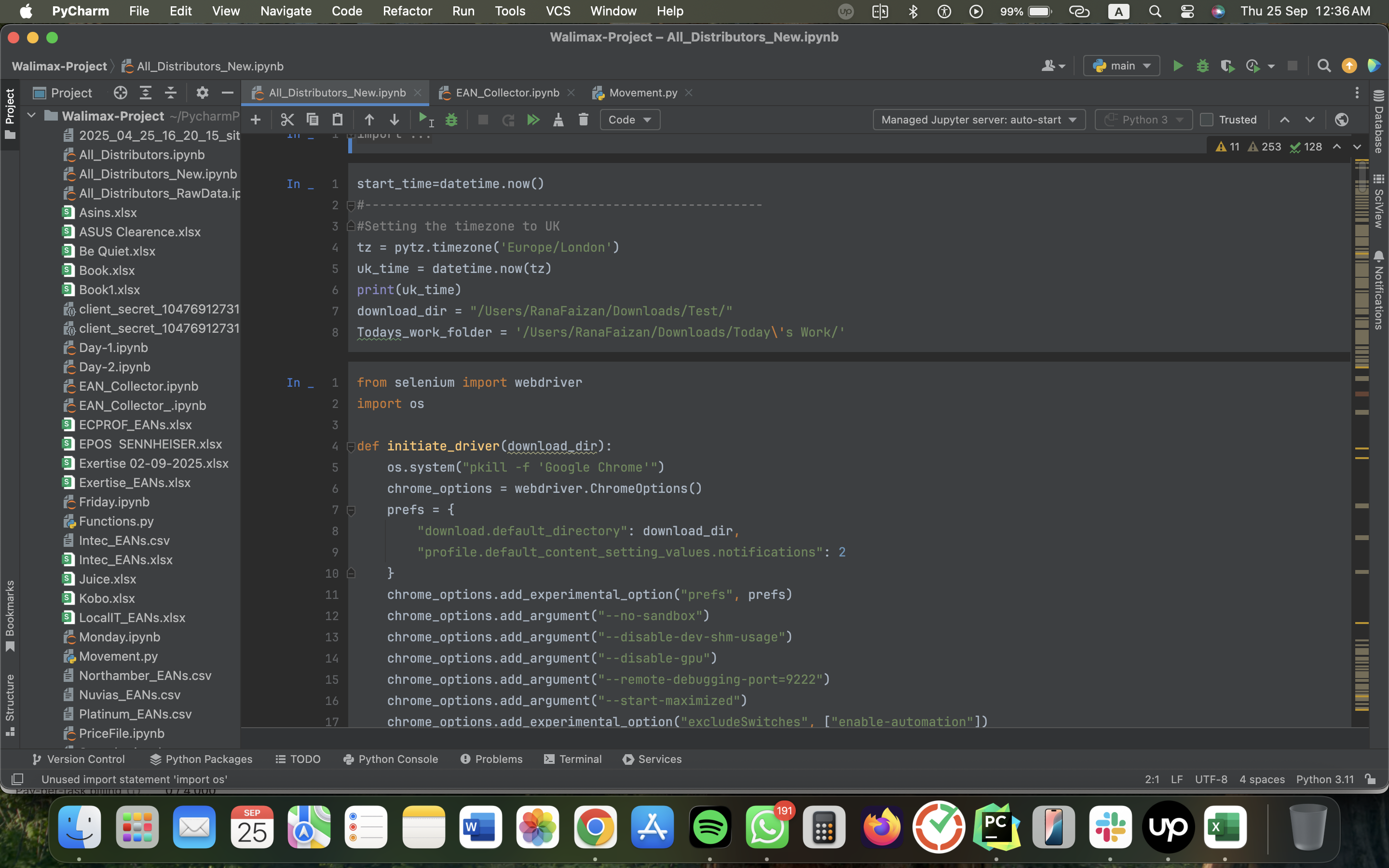Image resolution: width=1389 pixels, height=868 pixels.
Task: Restart the Jupyter kernel
Action: coord(508,120)
